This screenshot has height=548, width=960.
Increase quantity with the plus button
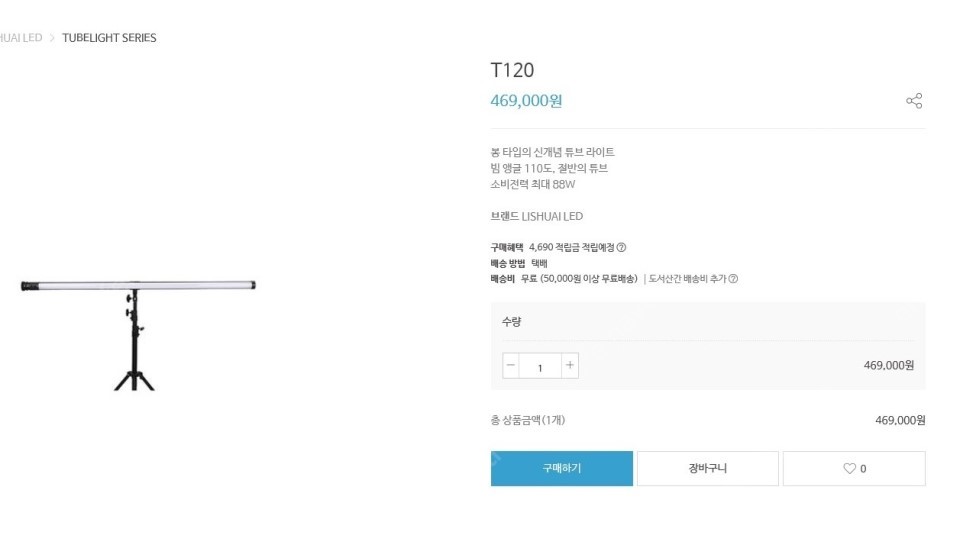pos(570,366)
